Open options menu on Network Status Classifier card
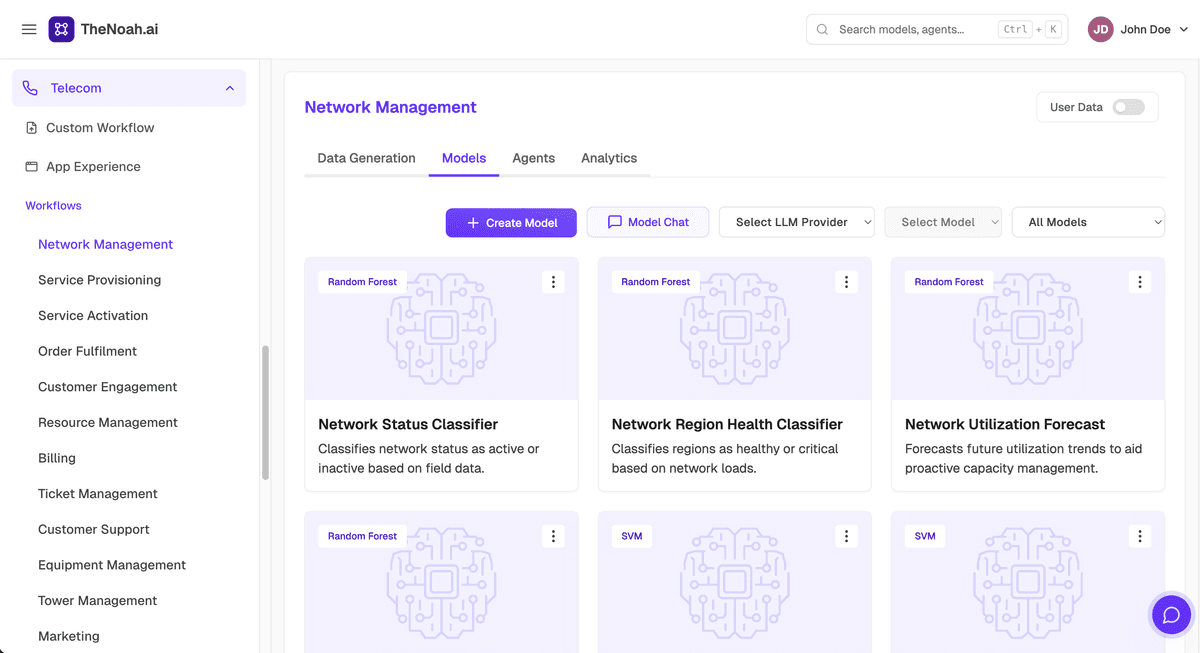This screenshot has width=1200, height=653. click(553, 282)
